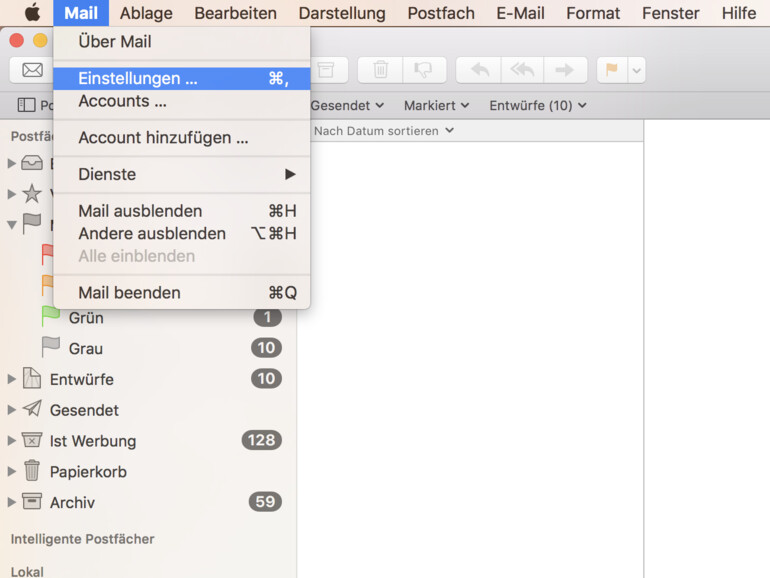Click the Gesendet paper plane icon
The image size is (770, 578).
point(32,409)
